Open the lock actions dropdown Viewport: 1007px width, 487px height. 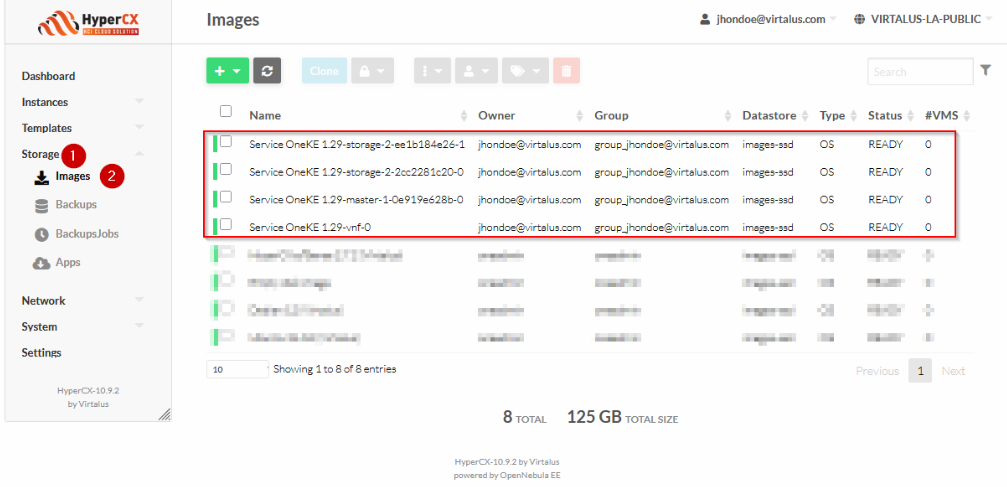click(370, 71)
